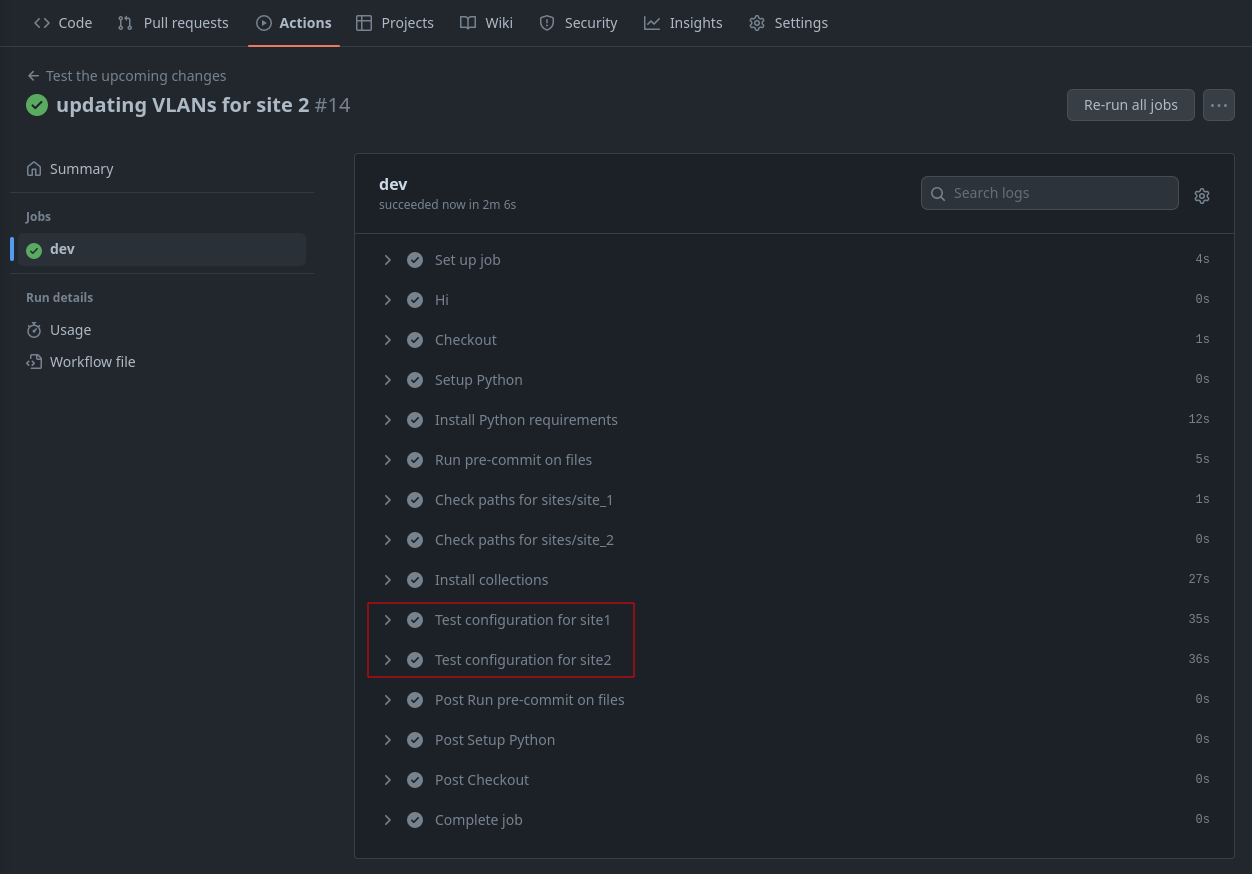The image size is (1252, 874).
Task: Open the Insights tab
Action: click(683, 23)
